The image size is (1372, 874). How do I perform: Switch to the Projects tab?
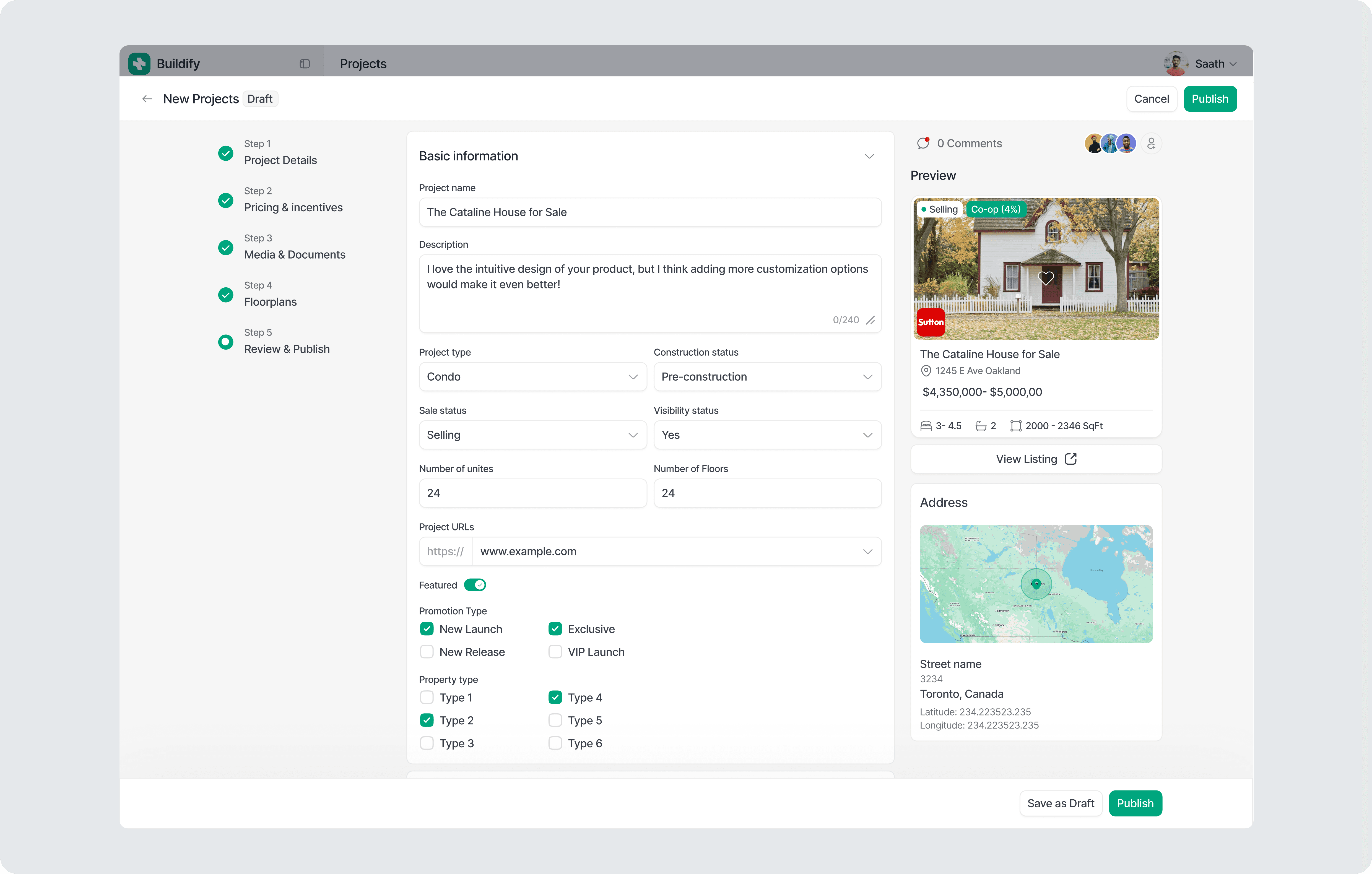pyautogui.click(x=362, y=63)
